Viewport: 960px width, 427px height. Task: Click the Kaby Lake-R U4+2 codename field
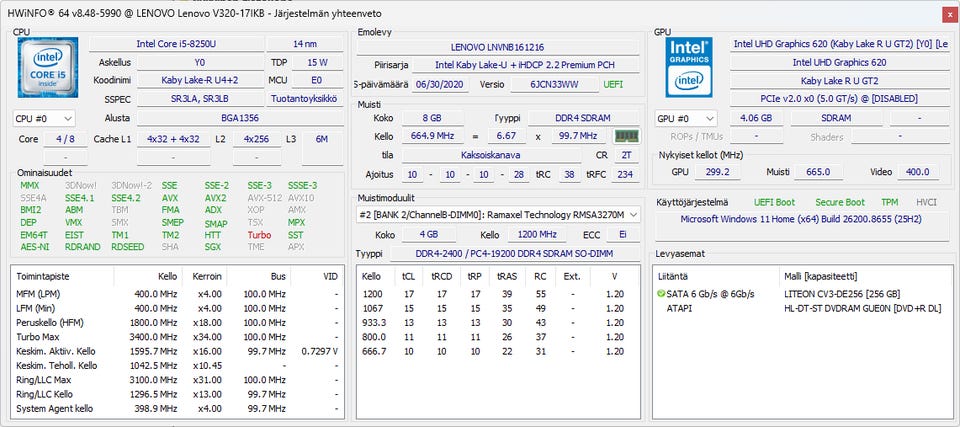click(x=200, y=80)
